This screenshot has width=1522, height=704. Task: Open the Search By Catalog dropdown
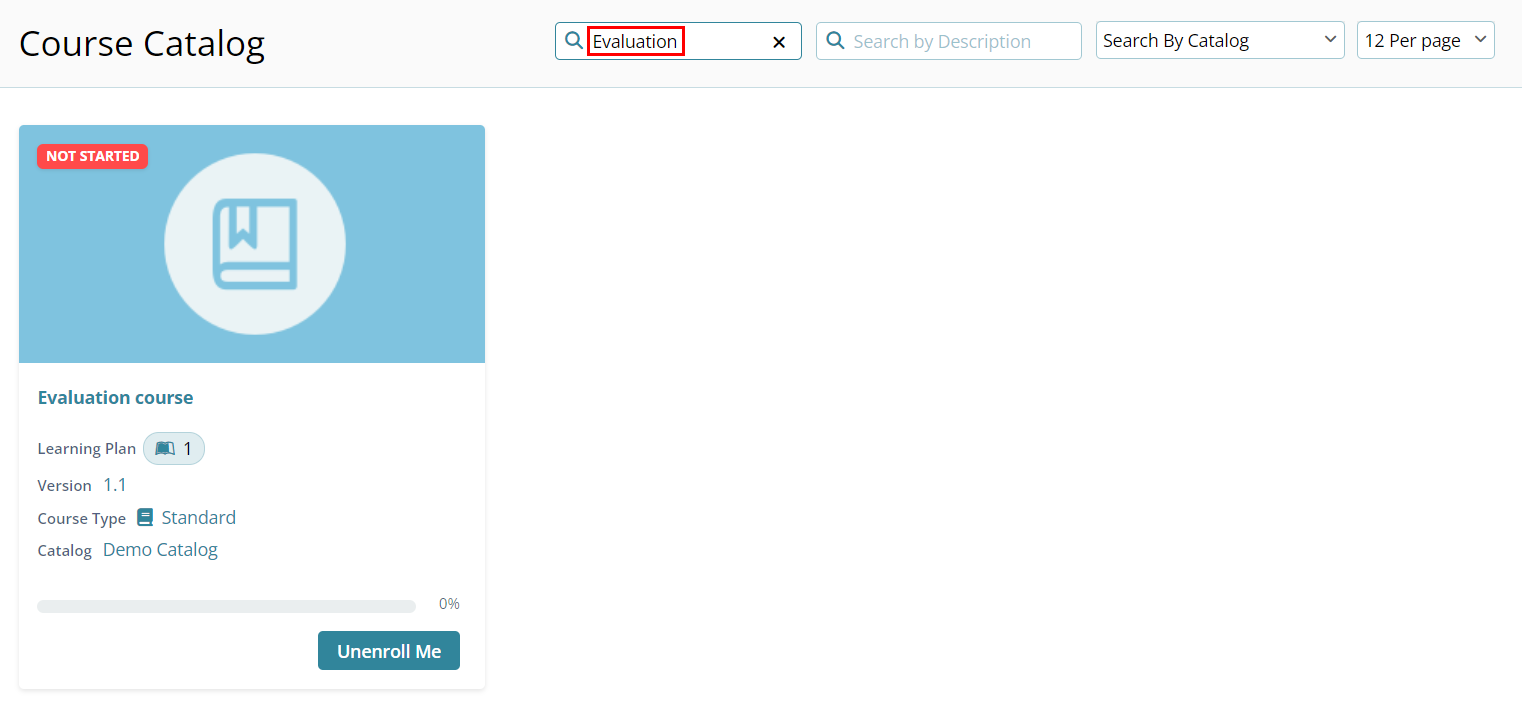click(1219, 41)
